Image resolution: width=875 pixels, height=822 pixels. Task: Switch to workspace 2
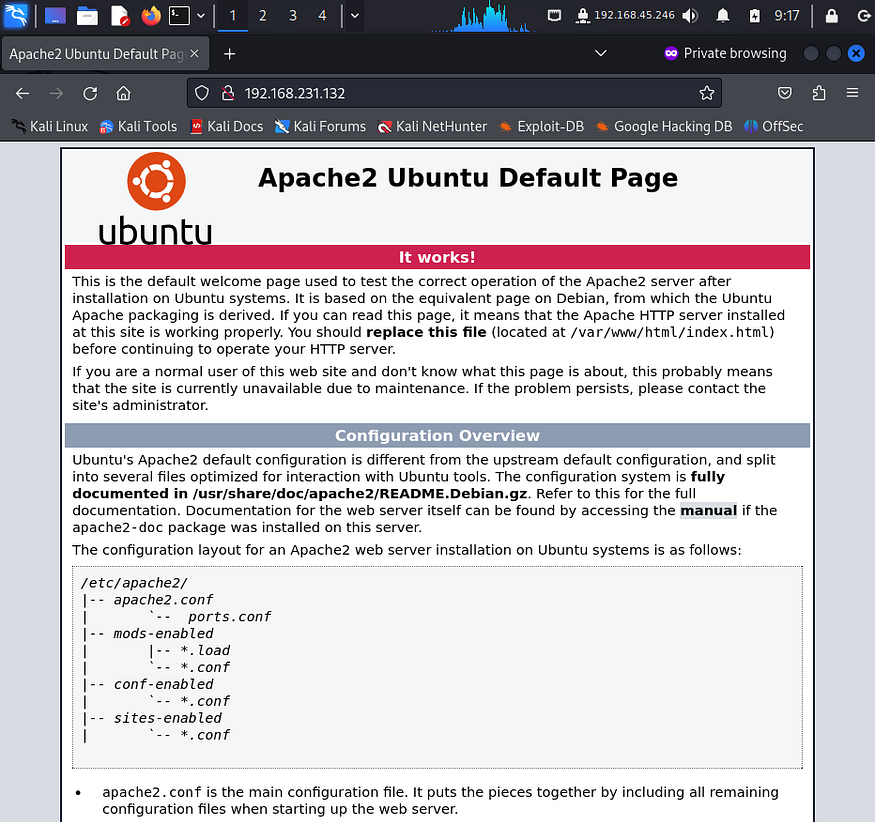click(262, 16)
